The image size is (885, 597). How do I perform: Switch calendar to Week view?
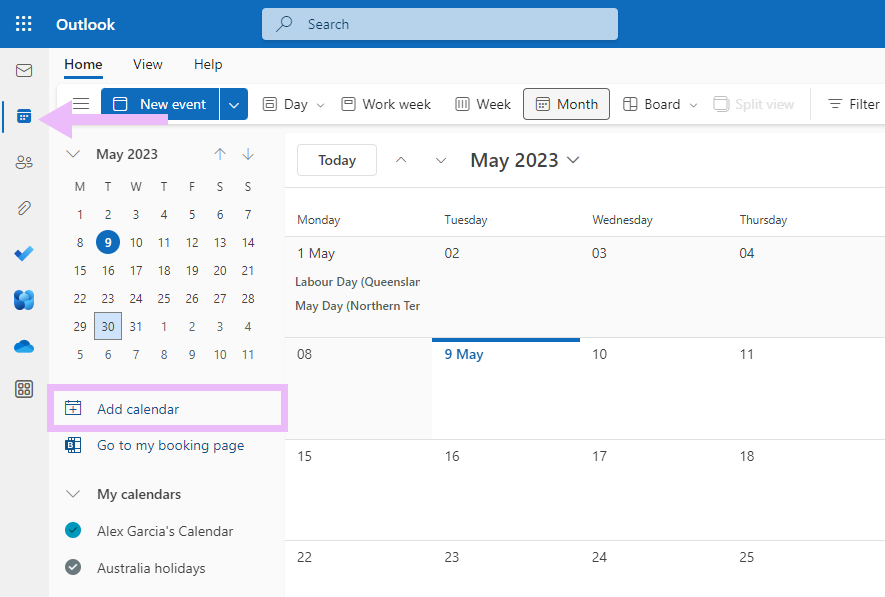coord(483,103)
